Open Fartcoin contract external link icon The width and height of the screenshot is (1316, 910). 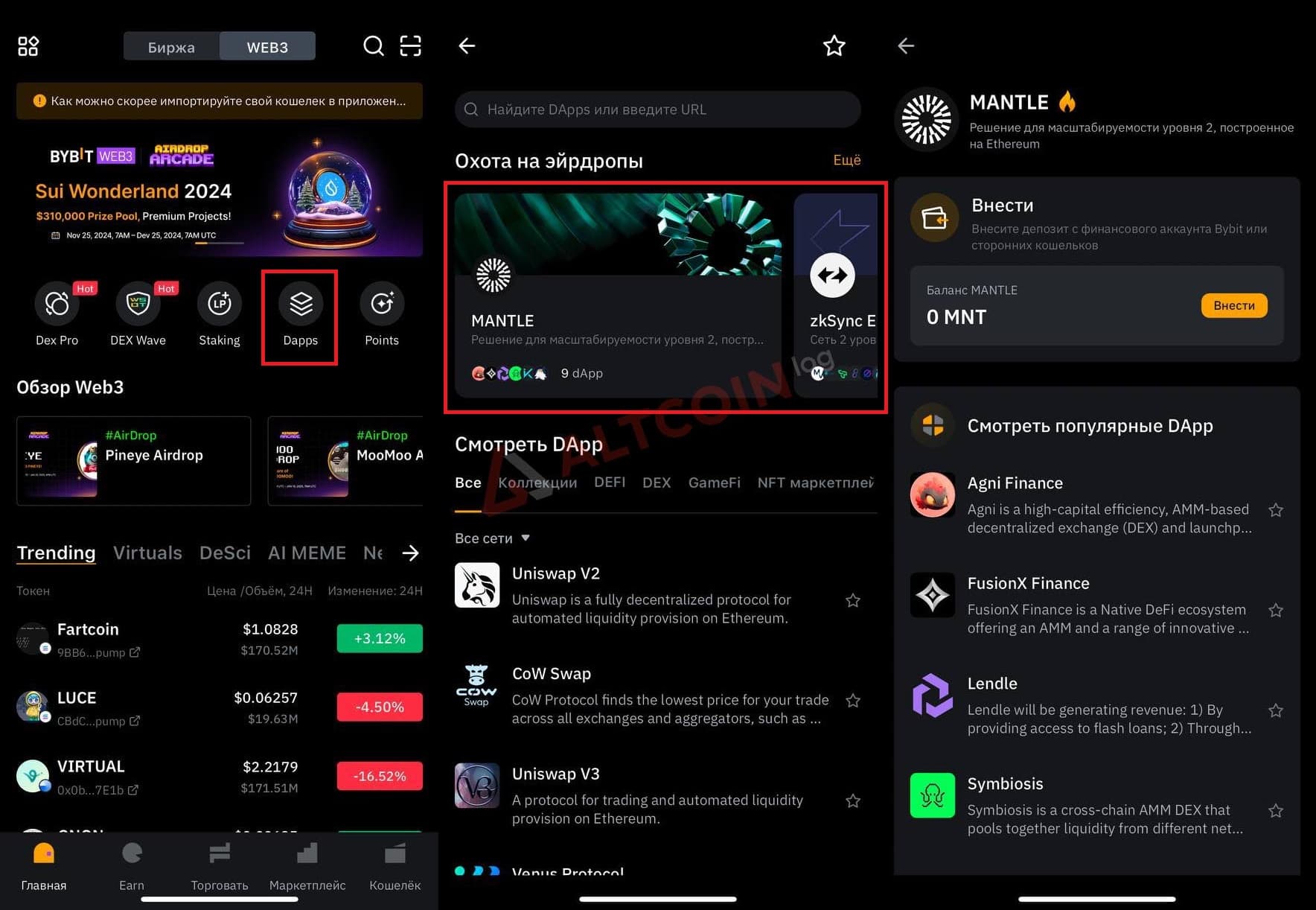click(x=135, y=652)
